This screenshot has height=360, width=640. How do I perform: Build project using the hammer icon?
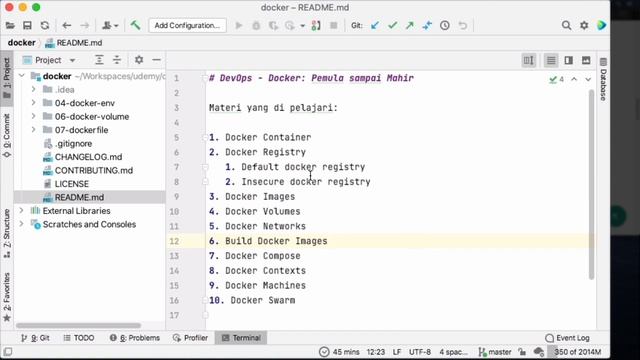pos(135,25)
